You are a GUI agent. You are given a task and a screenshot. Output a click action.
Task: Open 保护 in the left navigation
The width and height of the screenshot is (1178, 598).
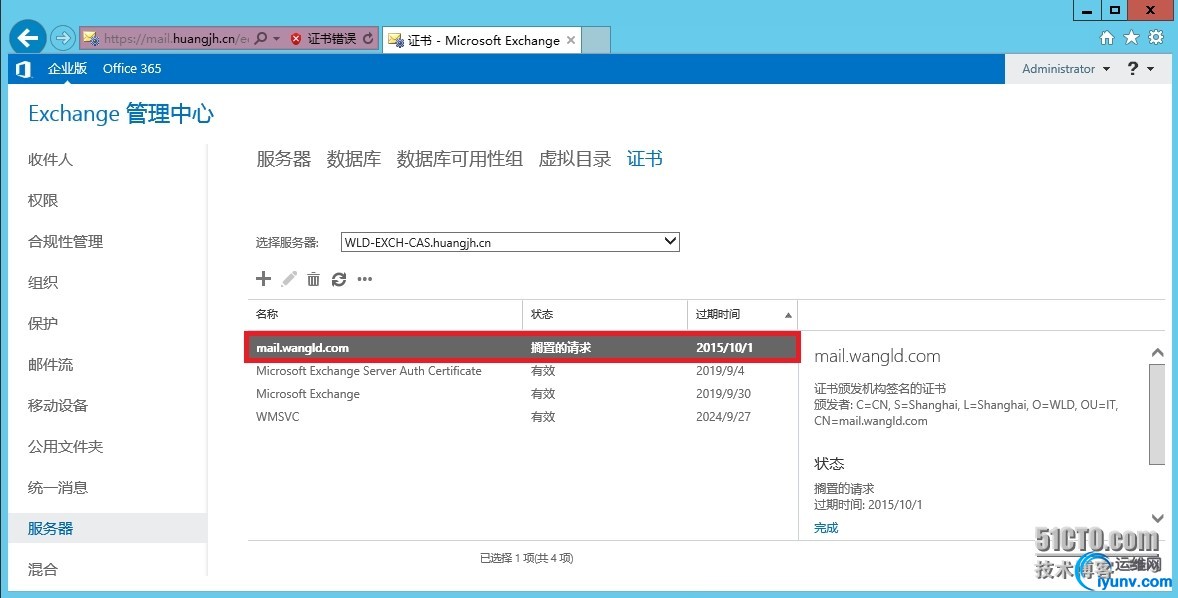43,323
